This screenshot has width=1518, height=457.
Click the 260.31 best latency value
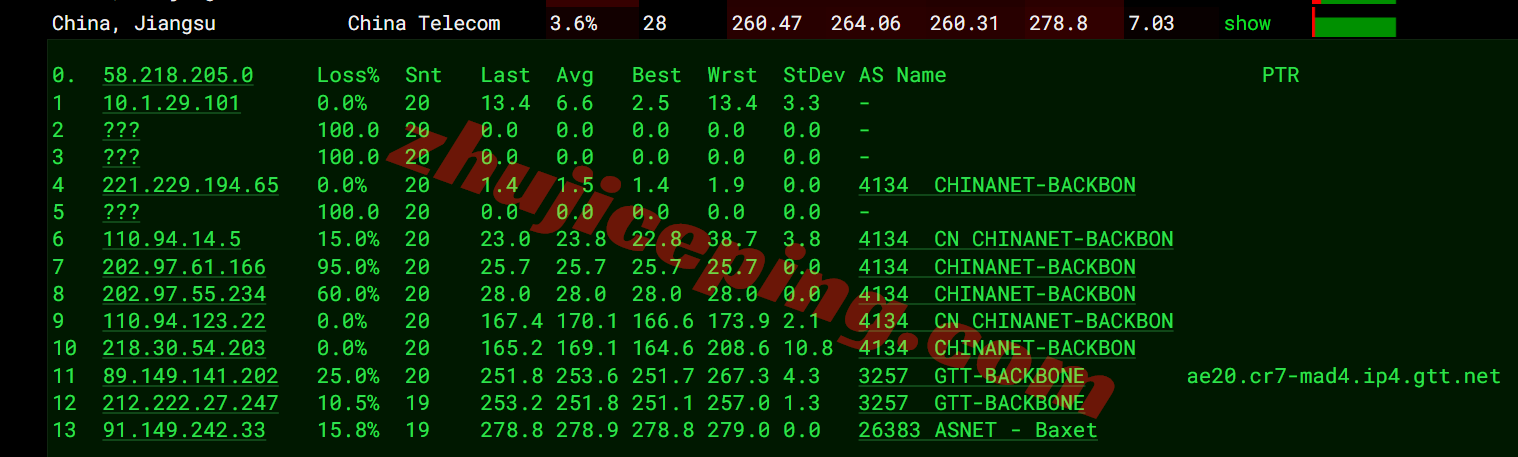point(964,23)
